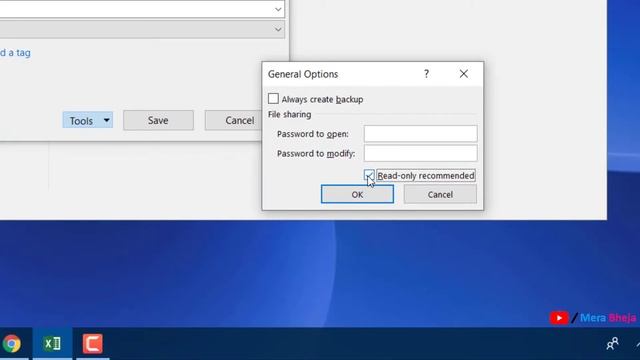Switch to Excel on the taskbar
Viewport: 640px width, 360px height.
coord(52,344)
